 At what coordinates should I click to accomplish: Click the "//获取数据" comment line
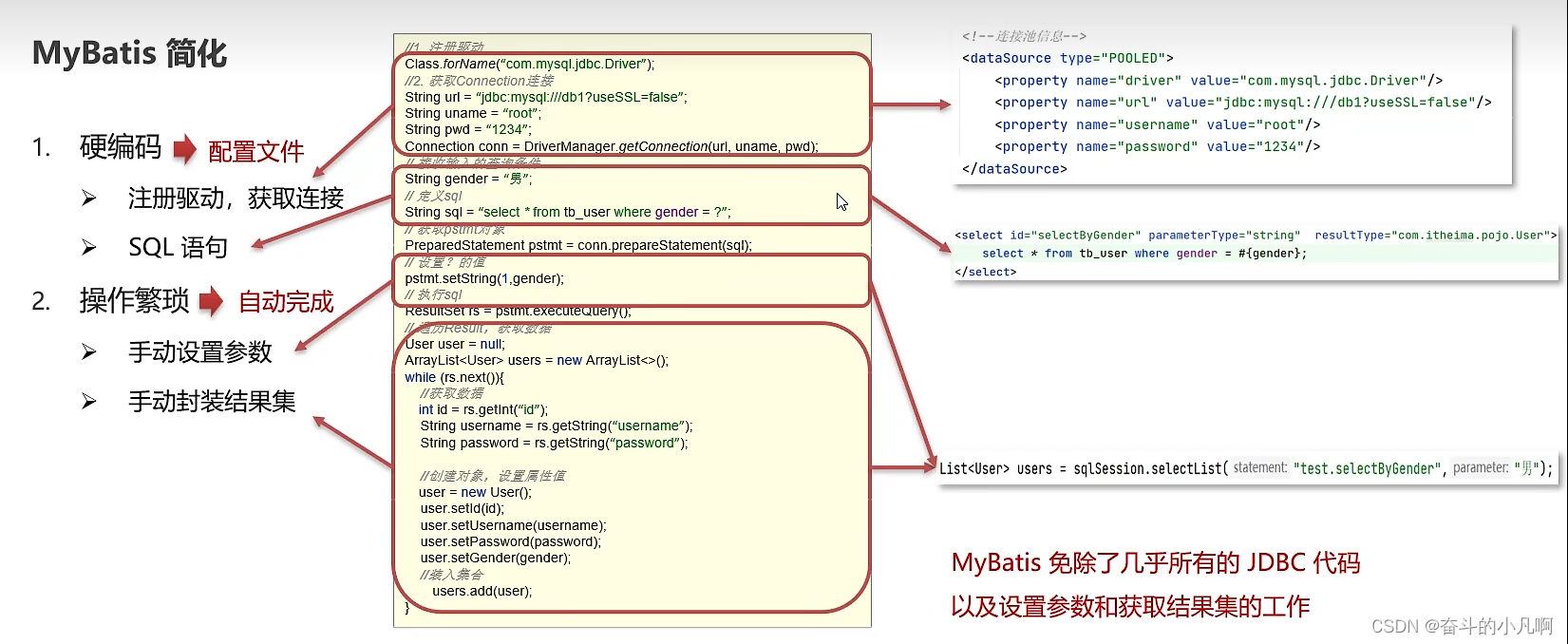click(x=452, y=393)
